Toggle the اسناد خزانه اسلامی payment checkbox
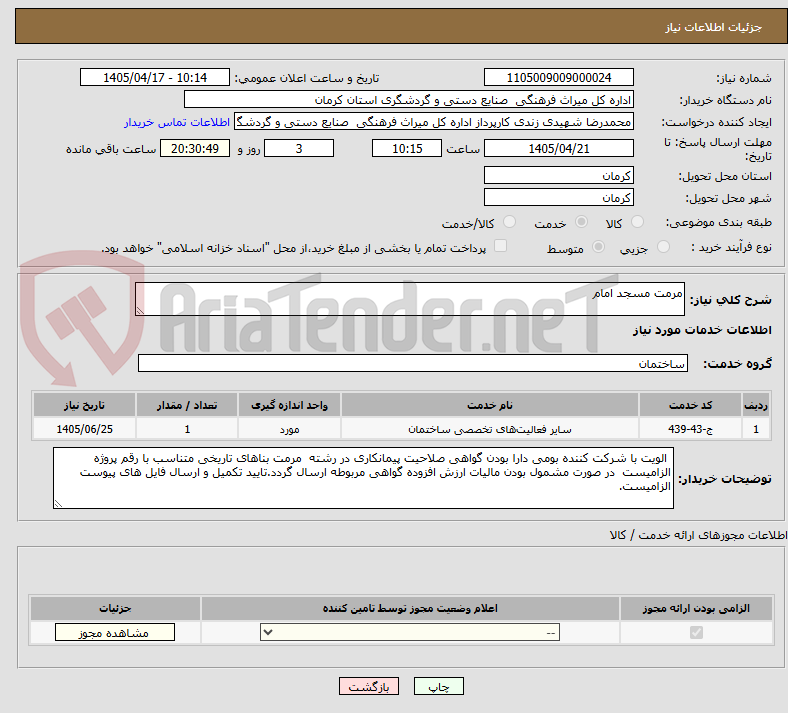The image size is (788, 713). [501, 246]
